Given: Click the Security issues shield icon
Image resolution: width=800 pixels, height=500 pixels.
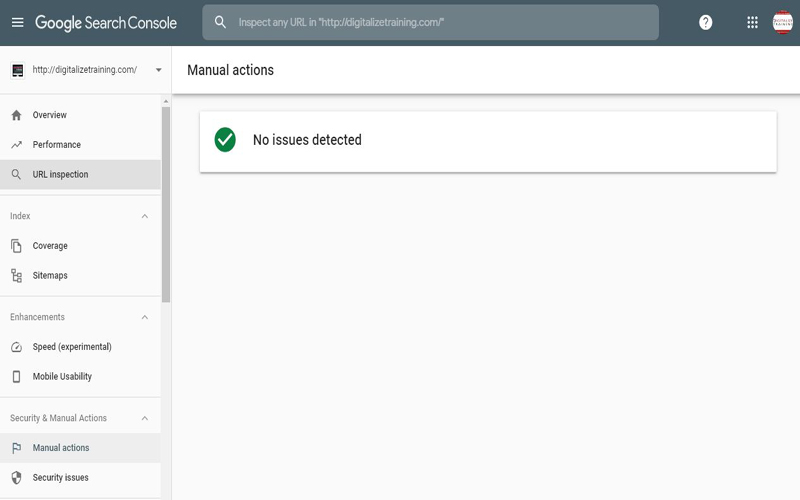Looking at the screenshot, I should tap(16, 478).
